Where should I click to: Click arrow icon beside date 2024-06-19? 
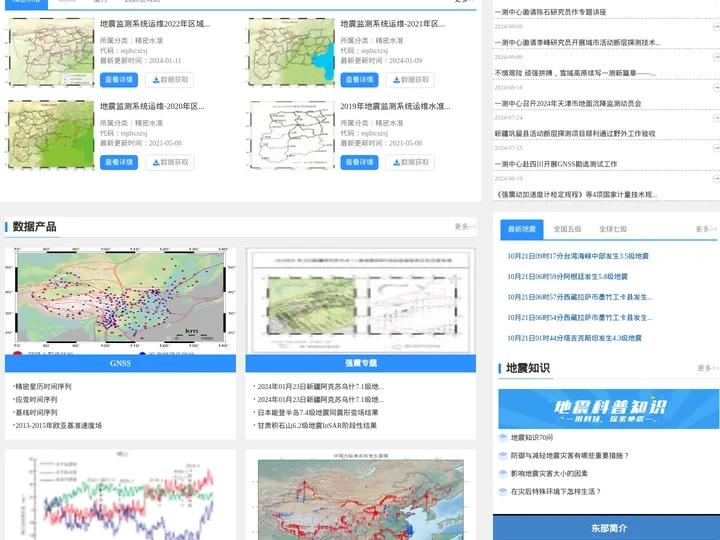tap(716, 178)
